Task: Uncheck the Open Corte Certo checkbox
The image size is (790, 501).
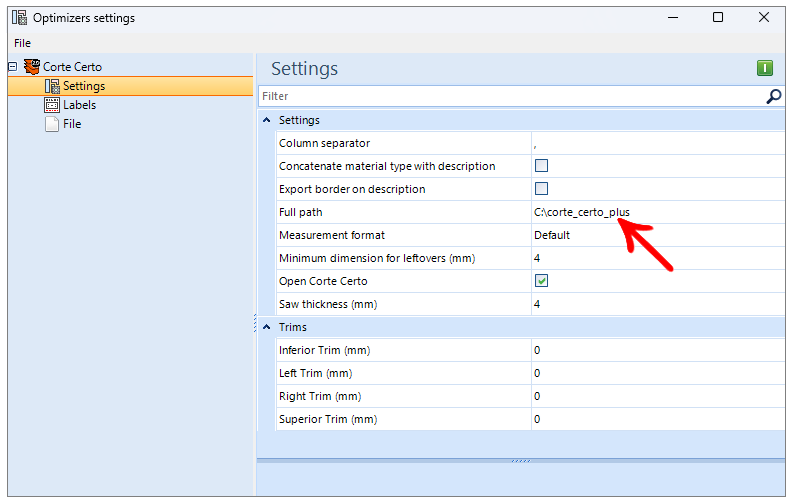Action: coord(541,281)
